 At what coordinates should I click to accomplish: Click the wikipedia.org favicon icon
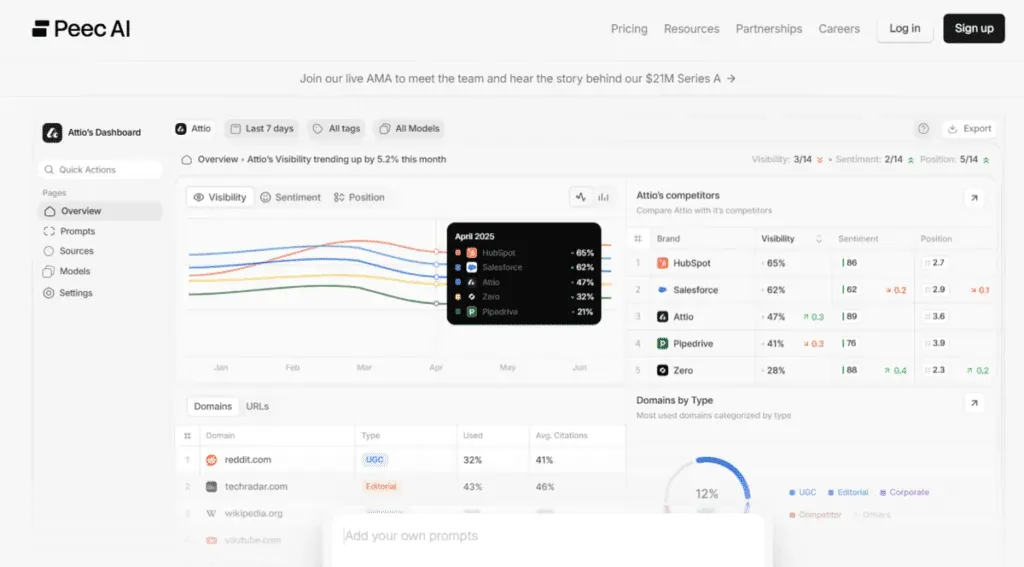pyautogui.click(x=212, y=513)
